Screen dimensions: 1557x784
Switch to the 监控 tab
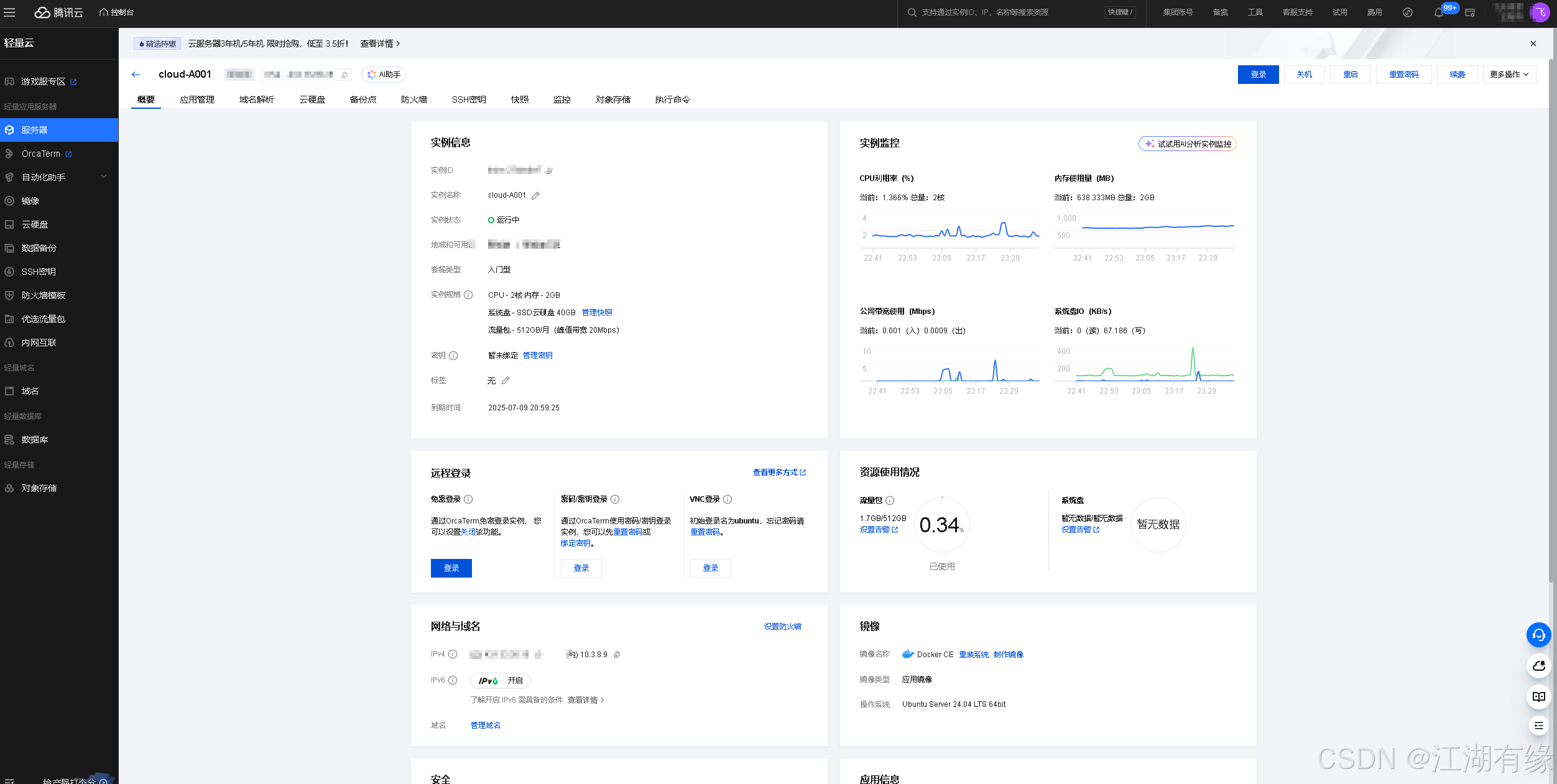click(561, 99)
